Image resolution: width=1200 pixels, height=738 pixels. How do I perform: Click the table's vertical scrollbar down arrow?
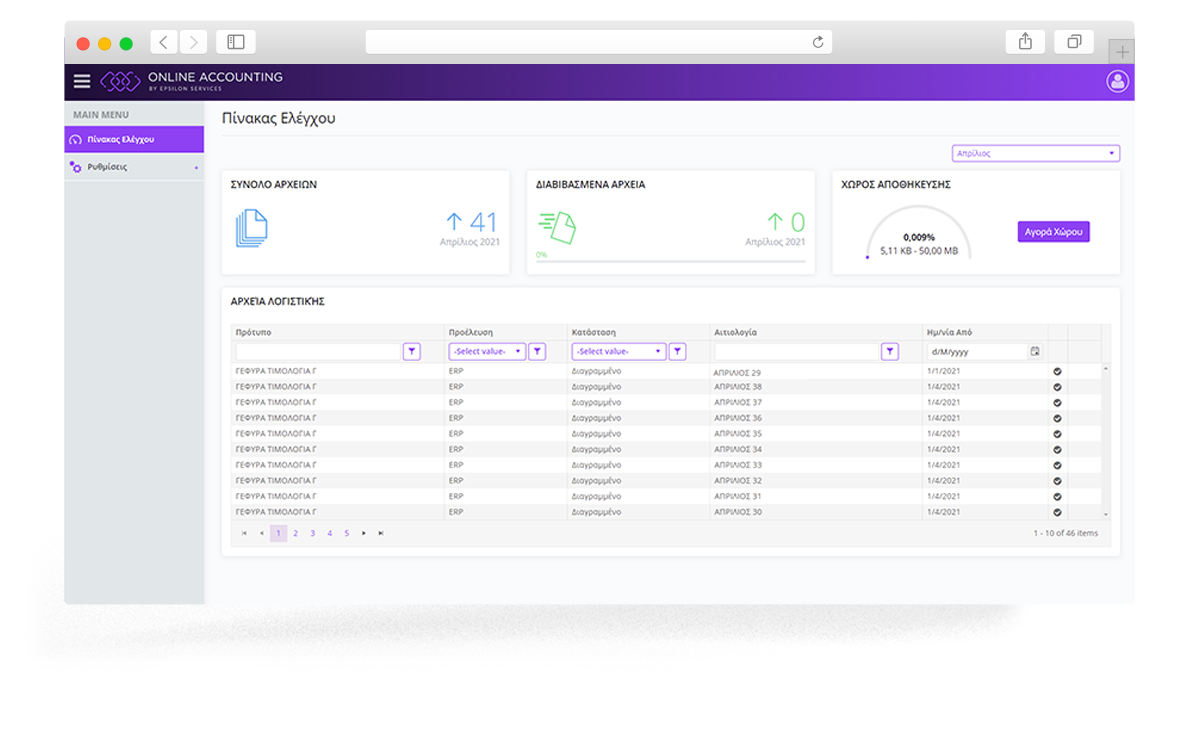click(1105, 514)
